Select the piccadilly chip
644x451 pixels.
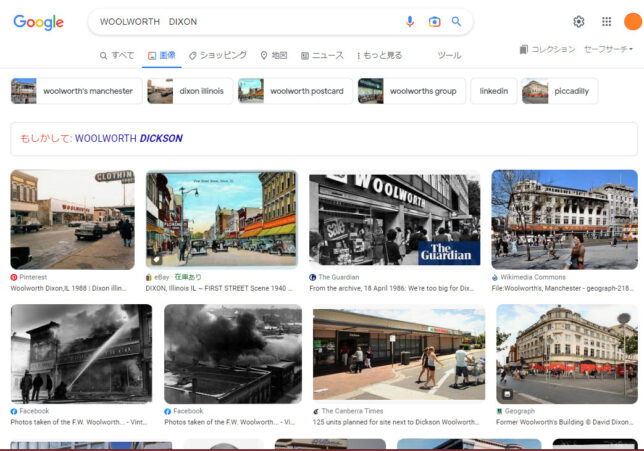click(559, 91)
